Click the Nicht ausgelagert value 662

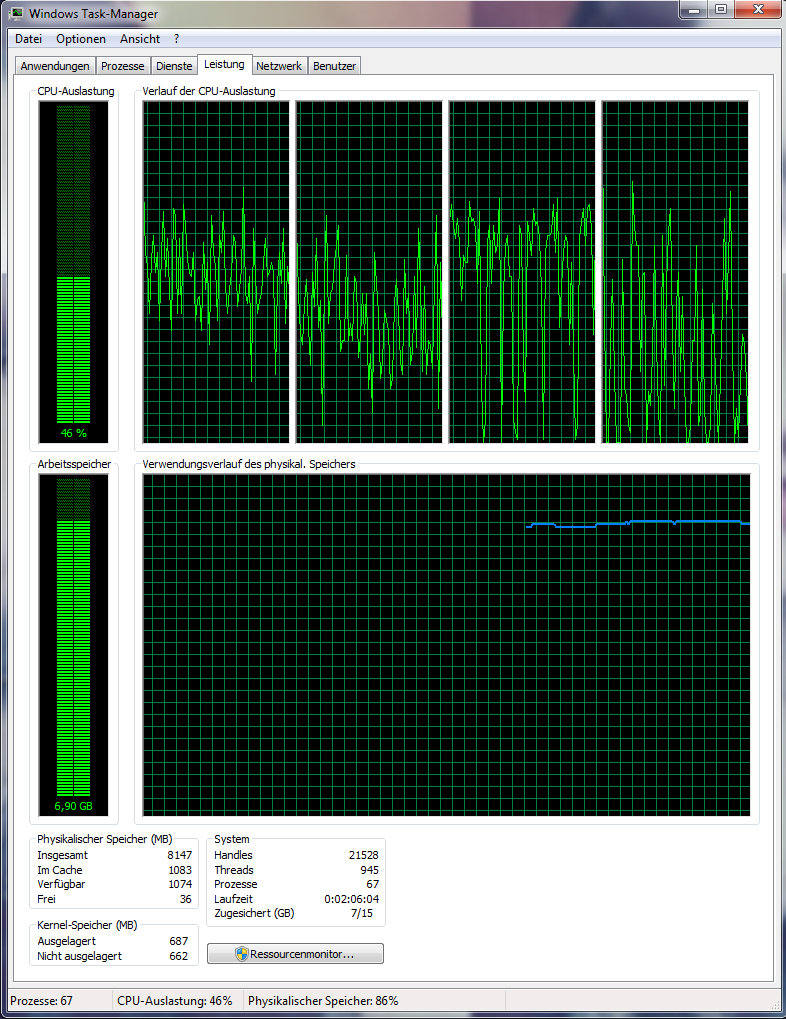179,956
